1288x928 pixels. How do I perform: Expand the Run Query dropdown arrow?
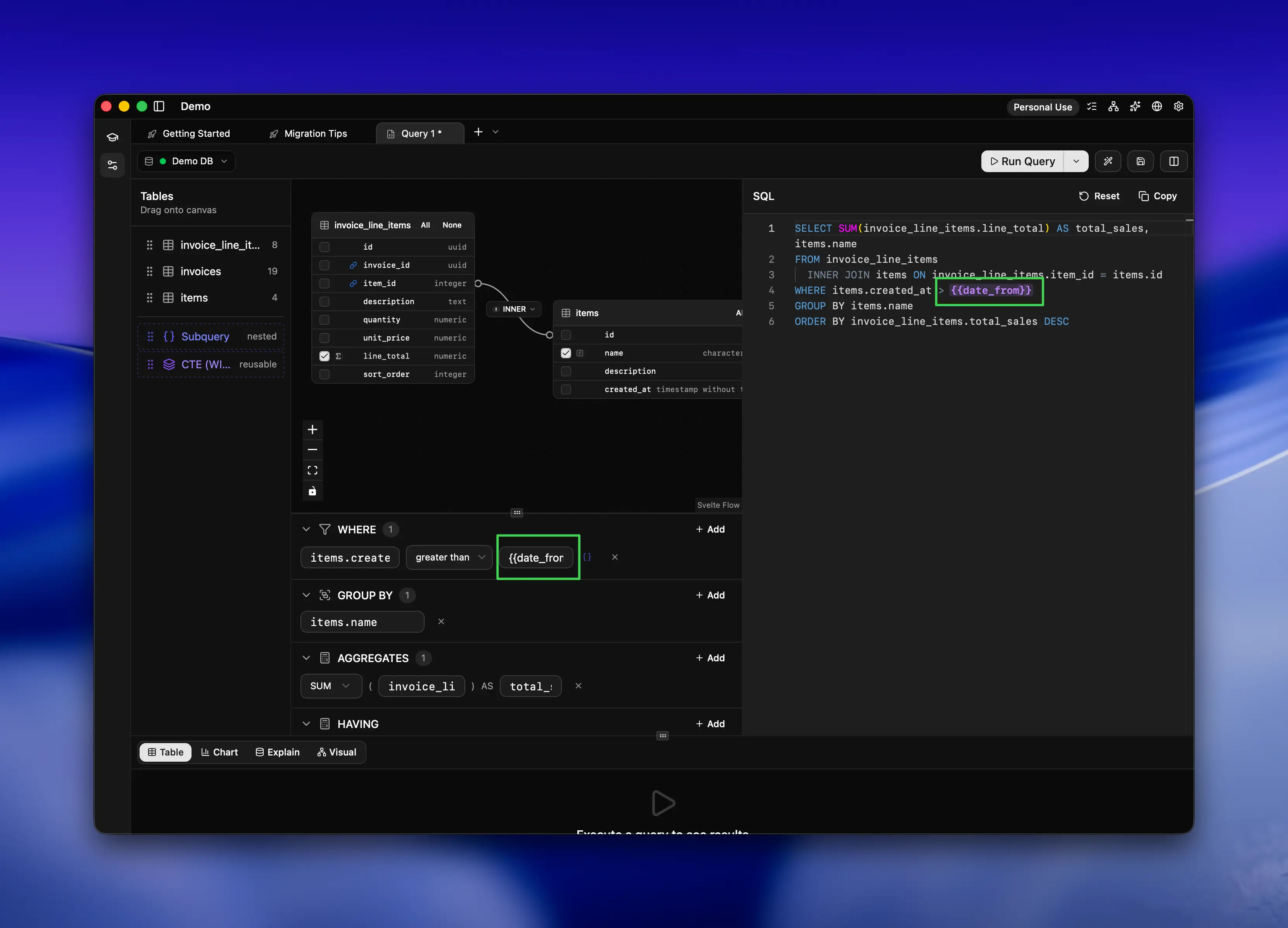pyautogui.click(x=1076, y=161)
